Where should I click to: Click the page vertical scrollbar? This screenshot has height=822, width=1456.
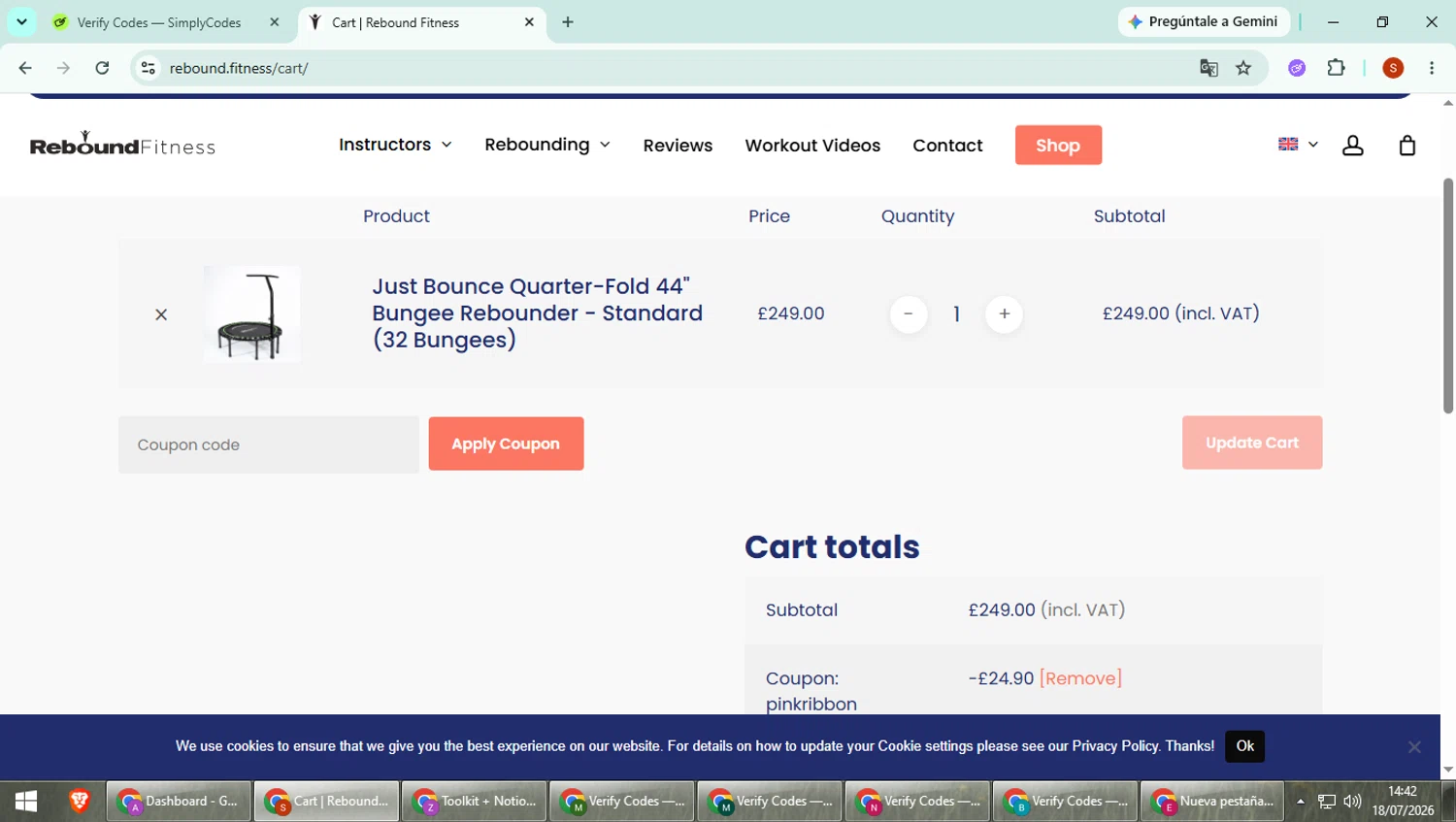[1448, 296]
